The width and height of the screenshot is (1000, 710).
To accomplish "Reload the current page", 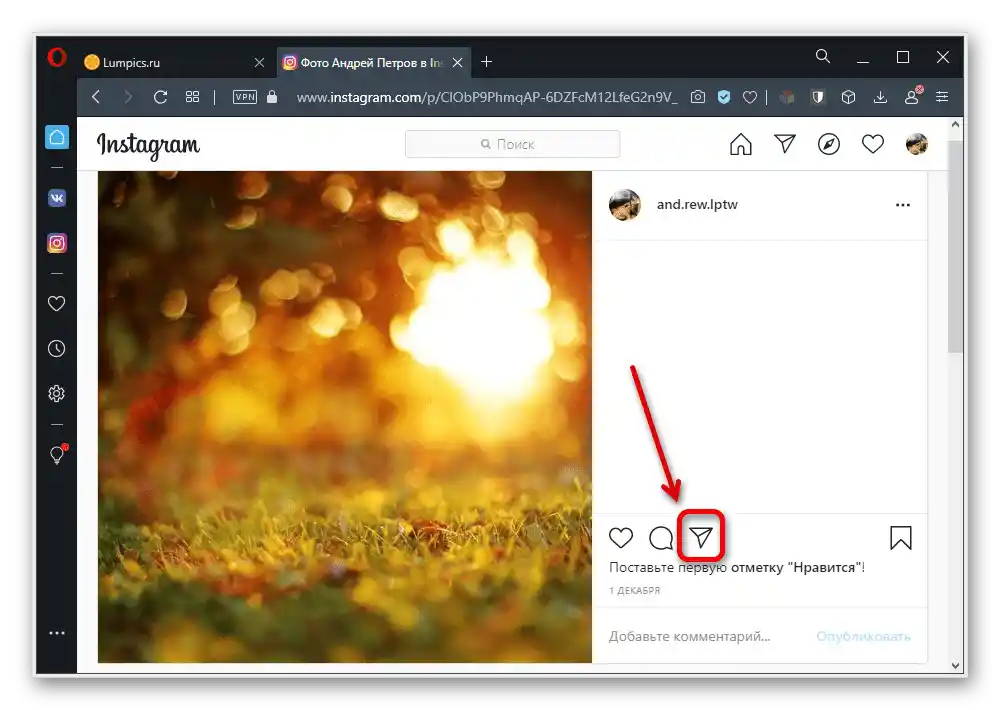I will point(160,97).
